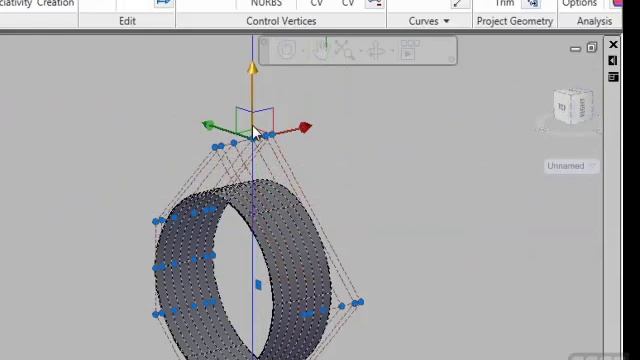Click the RIGHT face of the ViewCube
Viewport: 640px width, 360px height.
(582, 107)
